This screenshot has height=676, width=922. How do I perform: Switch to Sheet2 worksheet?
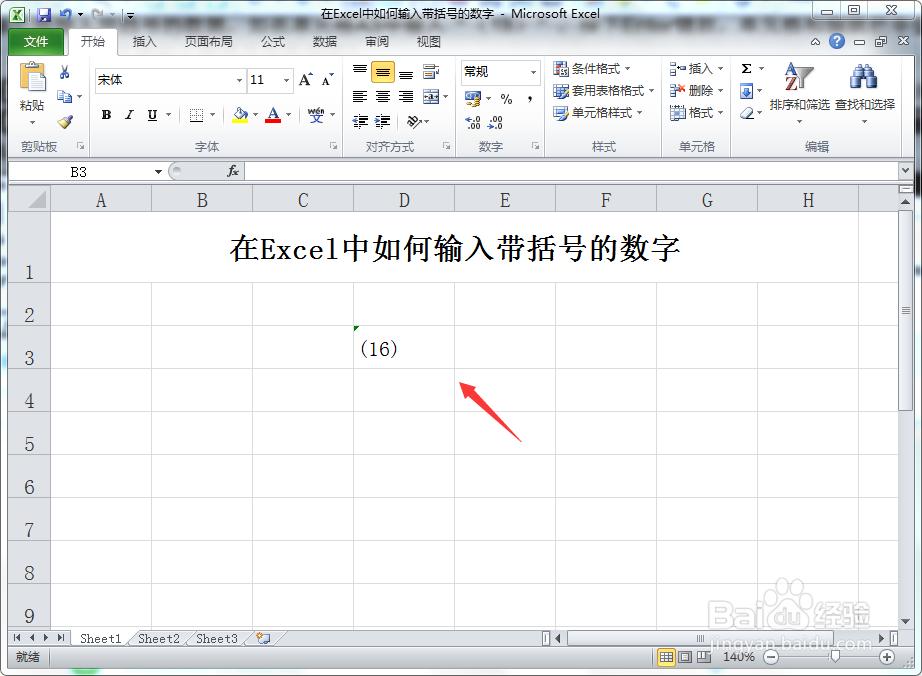pos(159,638)
